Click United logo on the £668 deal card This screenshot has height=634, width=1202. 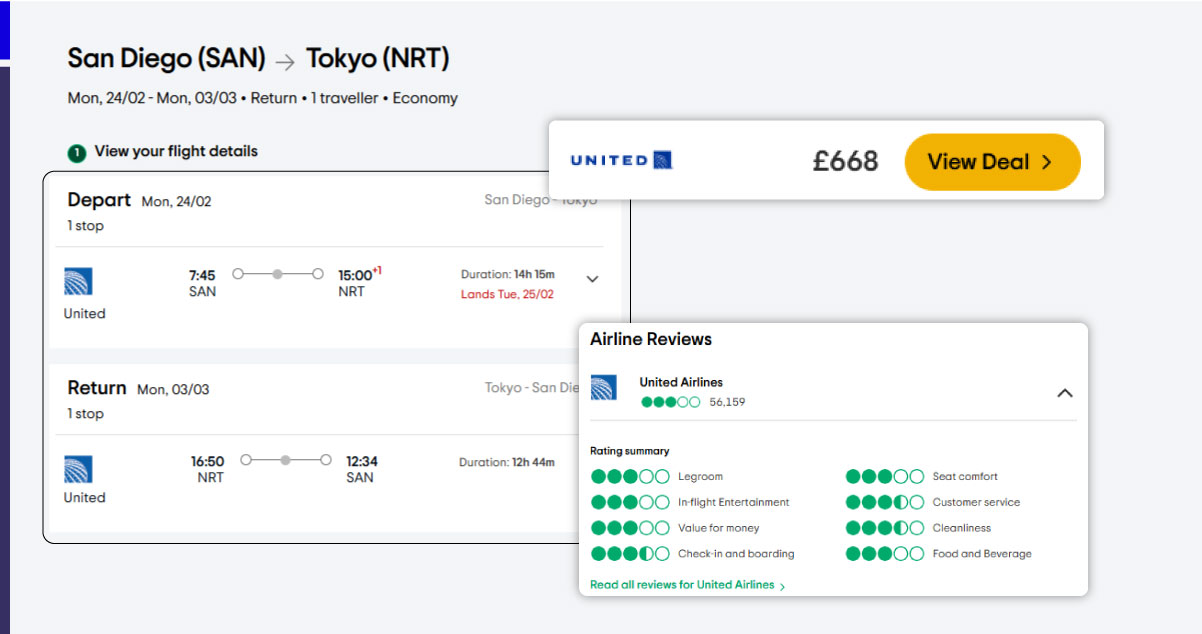coord(620,160)
